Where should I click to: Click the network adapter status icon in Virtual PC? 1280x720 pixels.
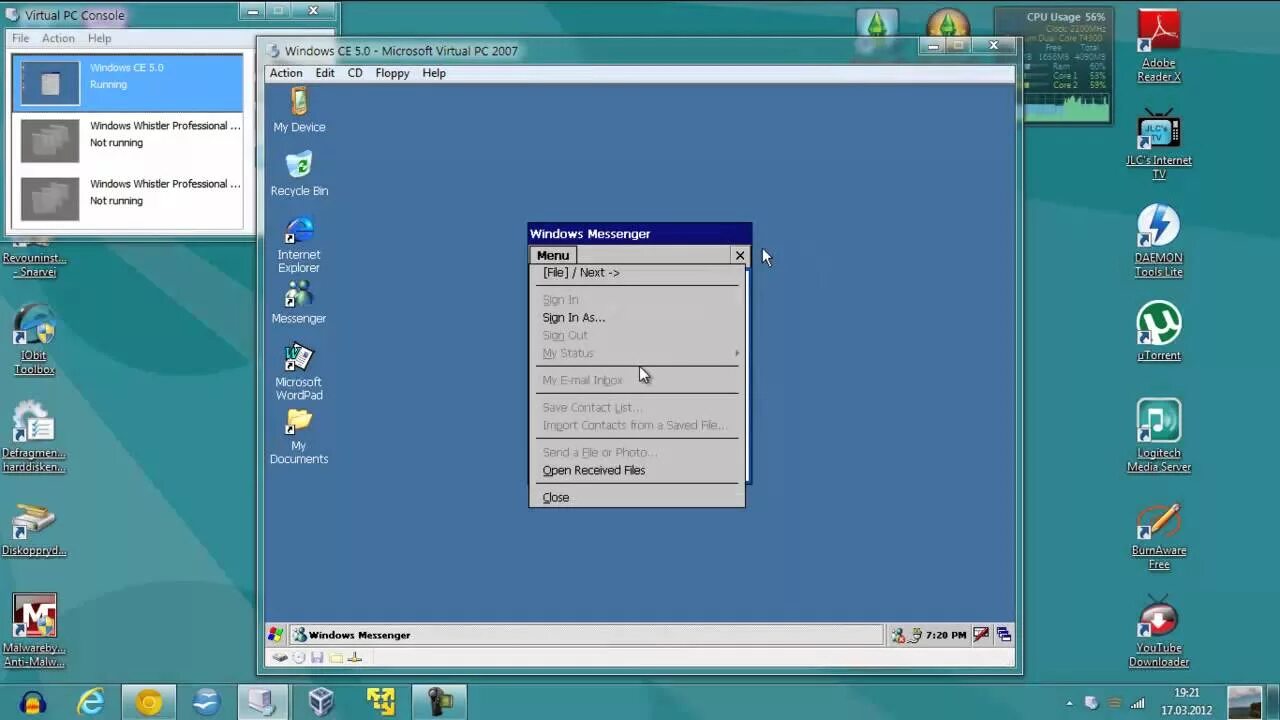pos(354,657)
